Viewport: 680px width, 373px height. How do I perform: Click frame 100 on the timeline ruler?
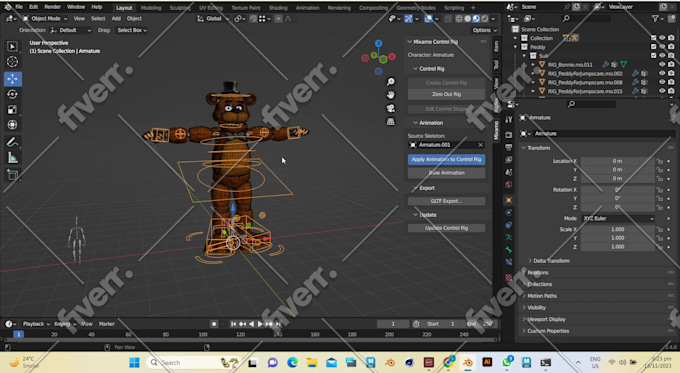tap(203, 334)
